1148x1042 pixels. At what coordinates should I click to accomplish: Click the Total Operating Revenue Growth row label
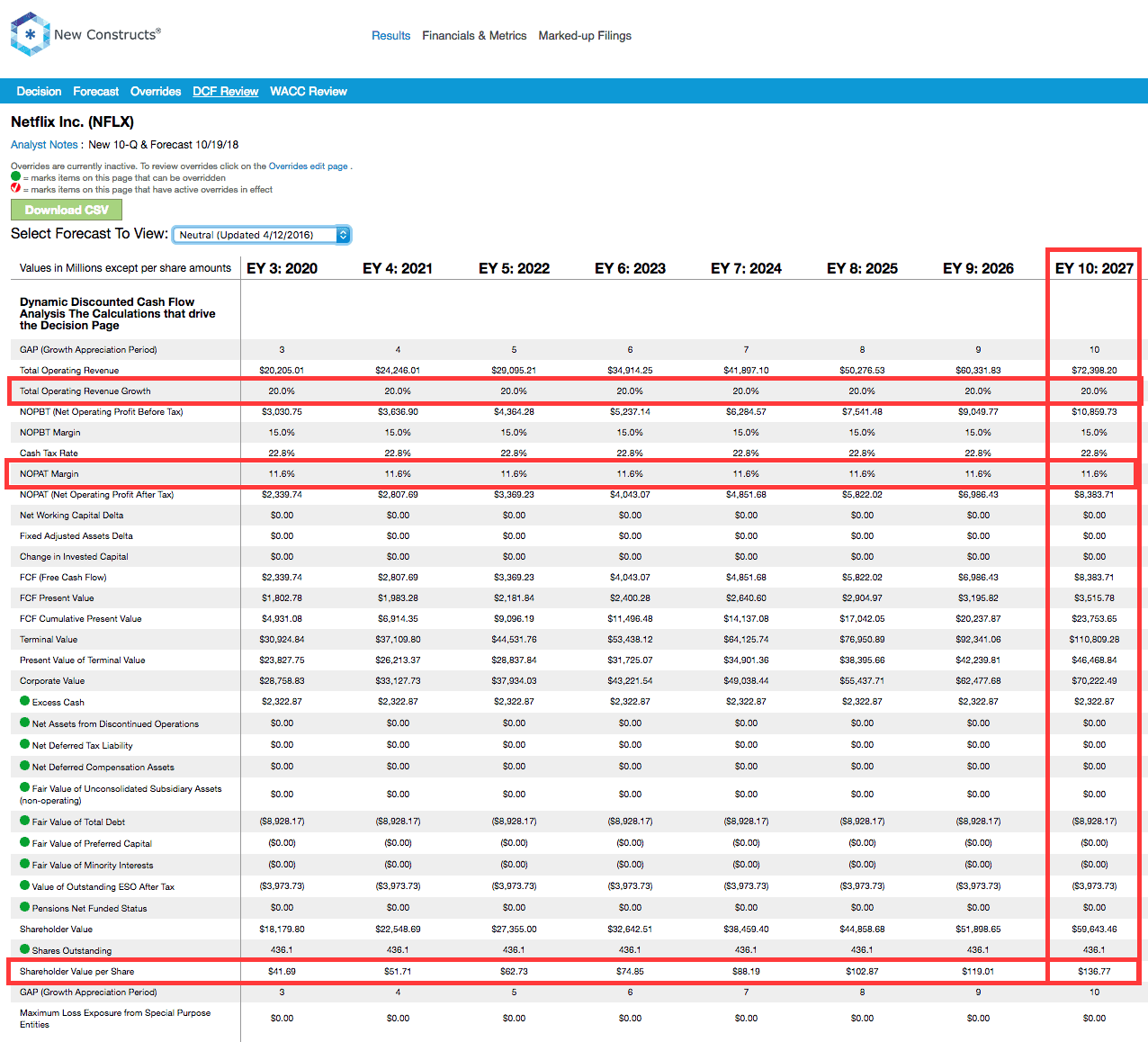pyautogui.click(x=85, y=391)
